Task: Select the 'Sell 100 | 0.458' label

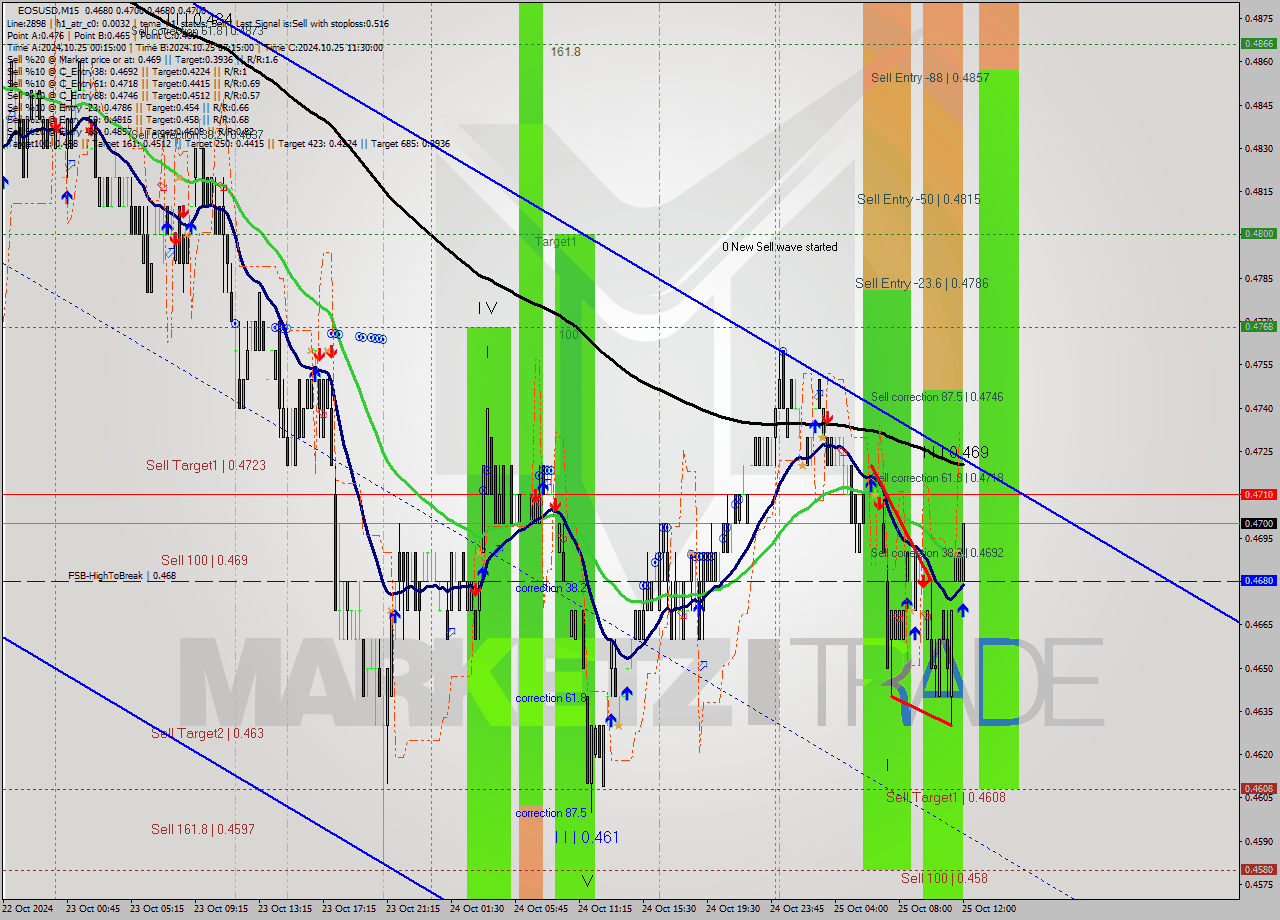Action: [x=943, y=879]
